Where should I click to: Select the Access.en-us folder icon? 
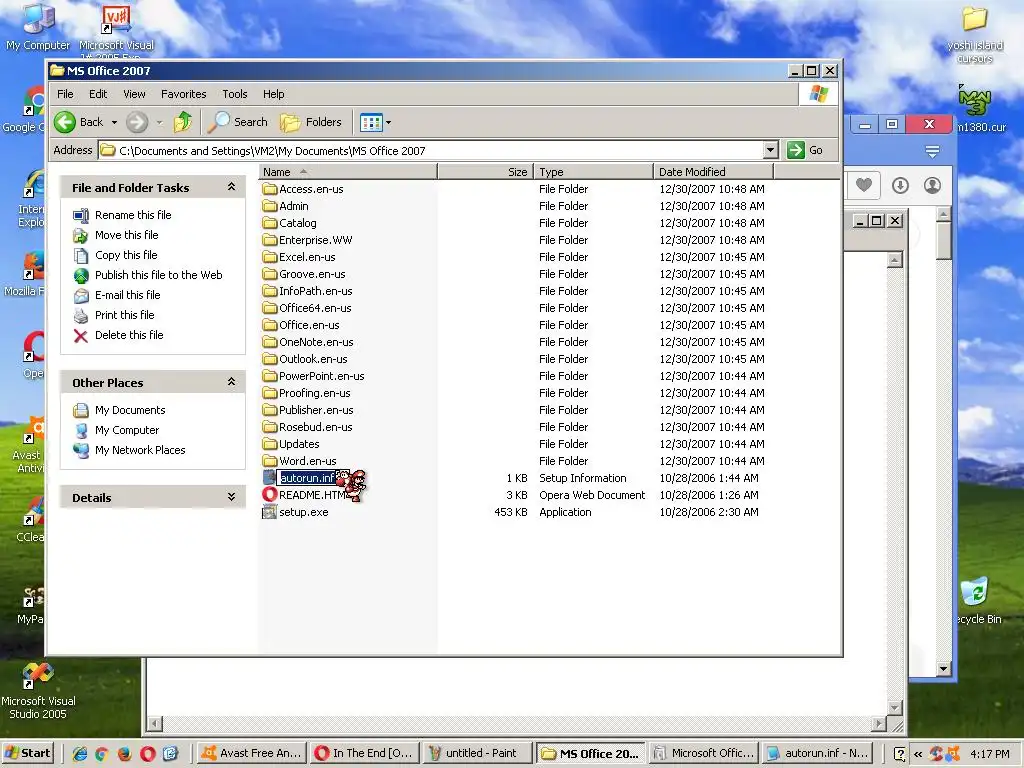tap(270, 189)
